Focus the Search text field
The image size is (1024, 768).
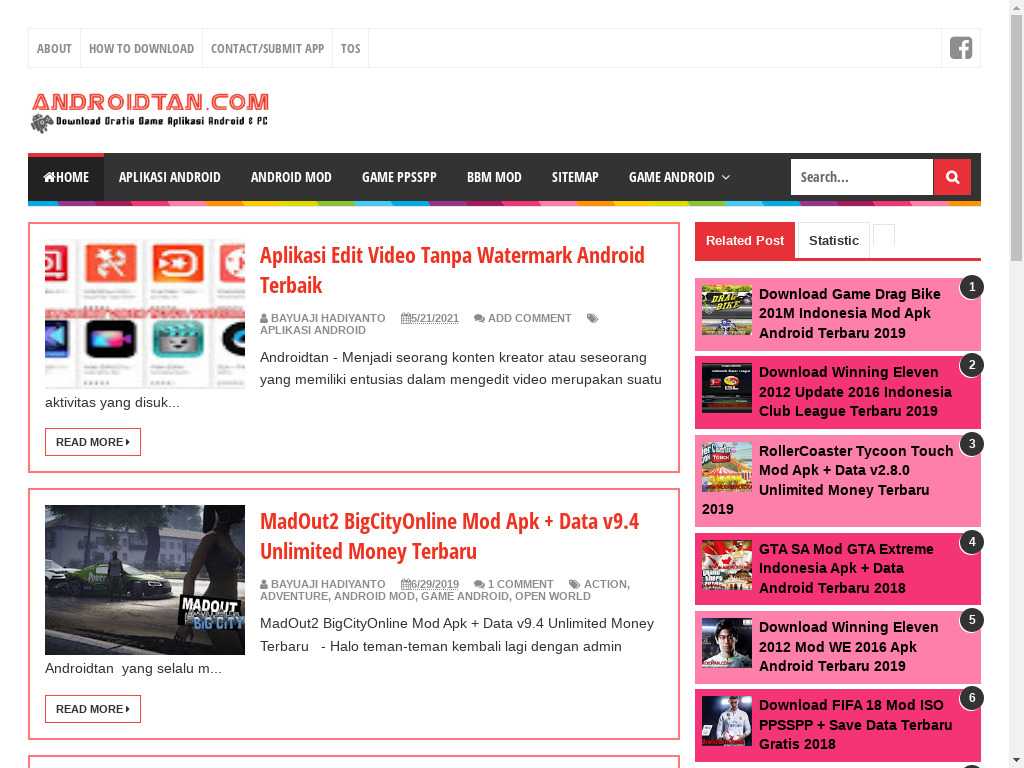coord(861,177)
